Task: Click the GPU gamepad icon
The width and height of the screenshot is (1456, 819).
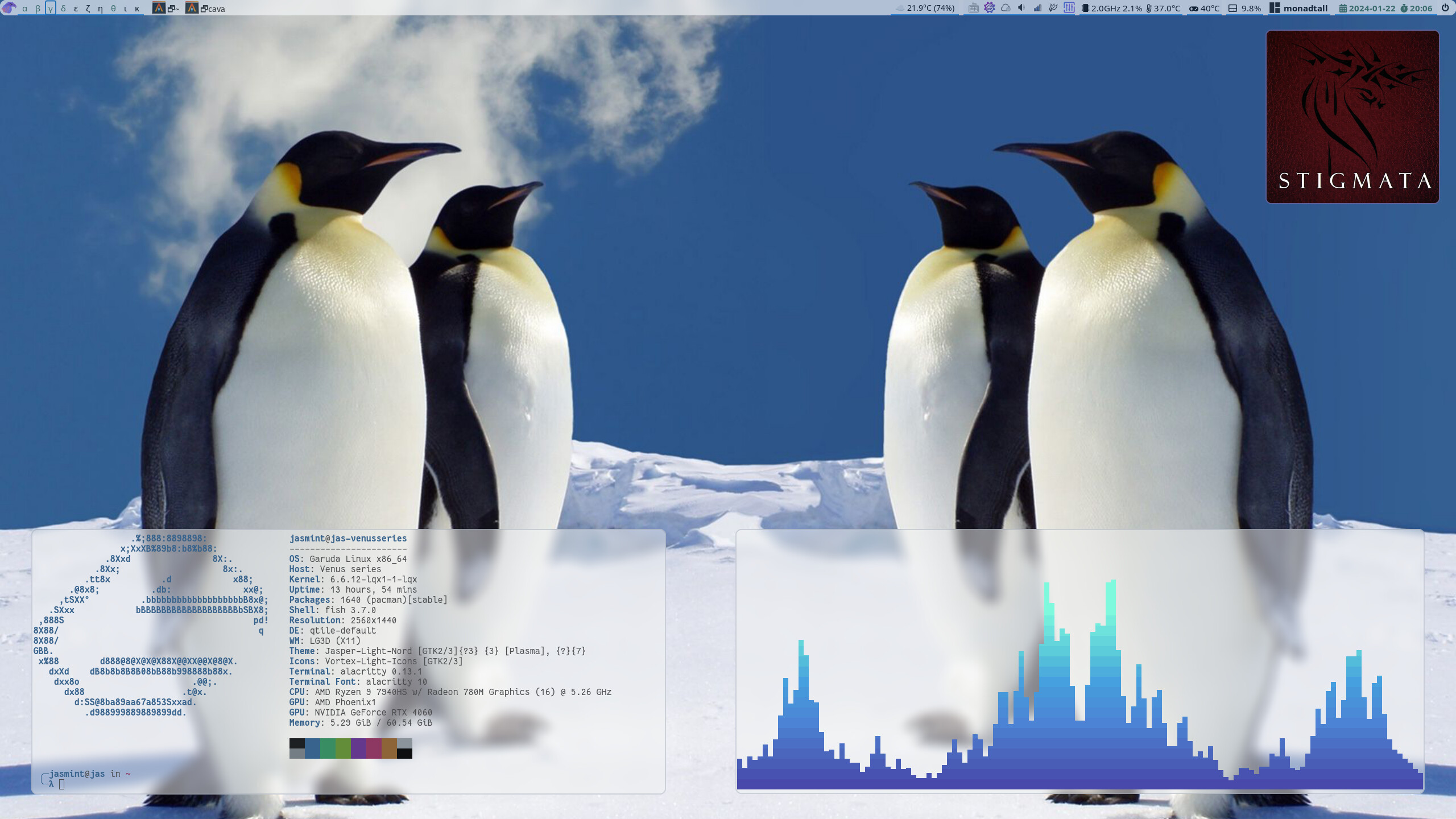Action: pos(1194,9)
